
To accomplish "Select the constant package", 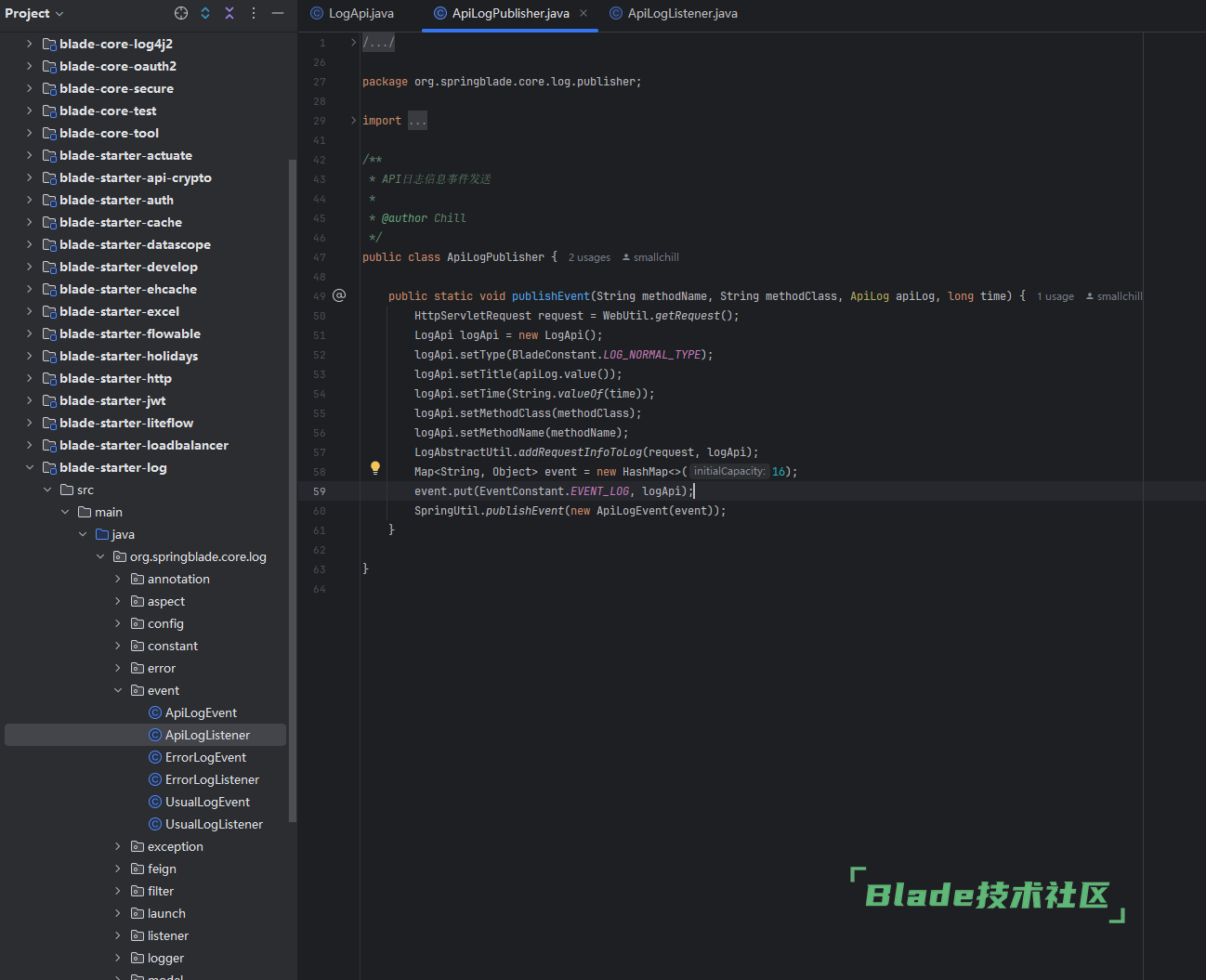I will pyautogui.click(x=173, y=646).
